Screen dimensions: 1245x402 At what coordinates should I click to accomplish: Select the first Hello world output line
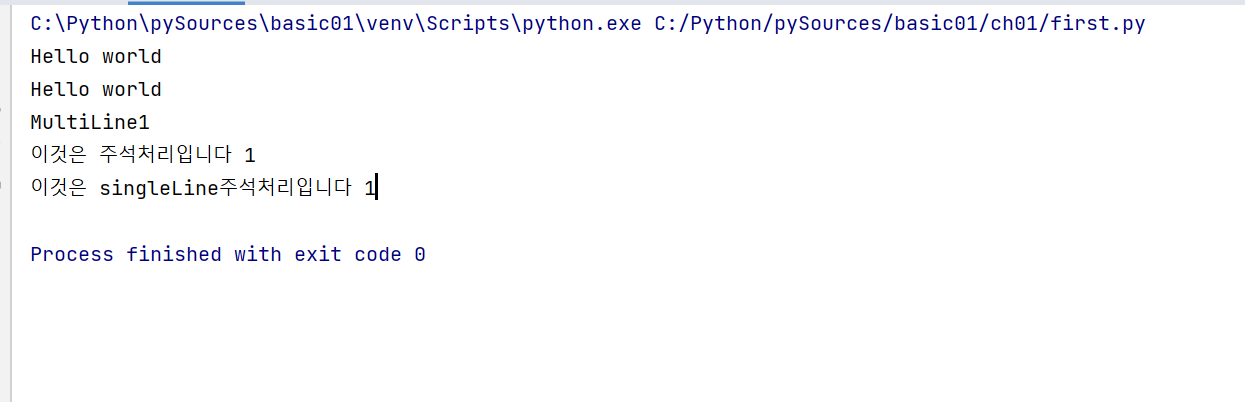[x=96, y=57]
